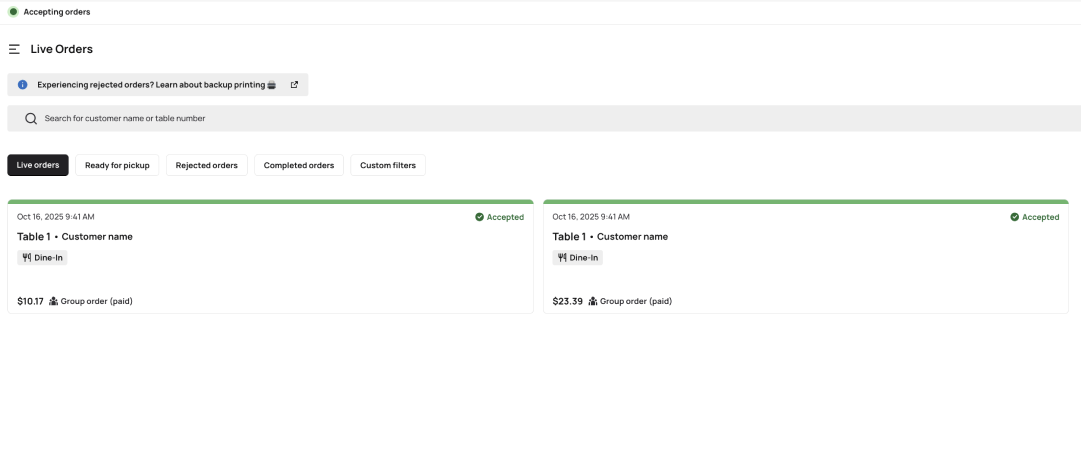Viewport: 1081px width, 453px height.
Task: Open the hamburger navigation menu
Action: (x=14, y=49)
